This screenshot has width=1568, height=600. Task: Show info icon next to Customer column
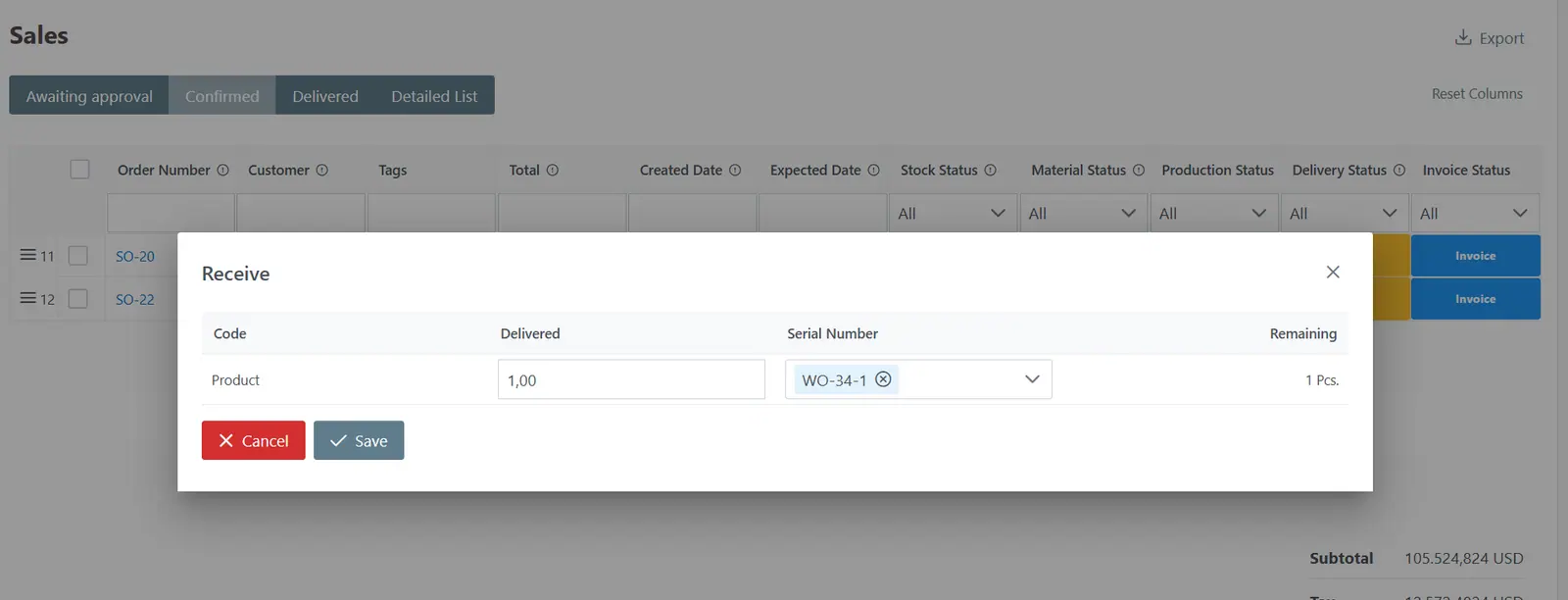[321, 170]
